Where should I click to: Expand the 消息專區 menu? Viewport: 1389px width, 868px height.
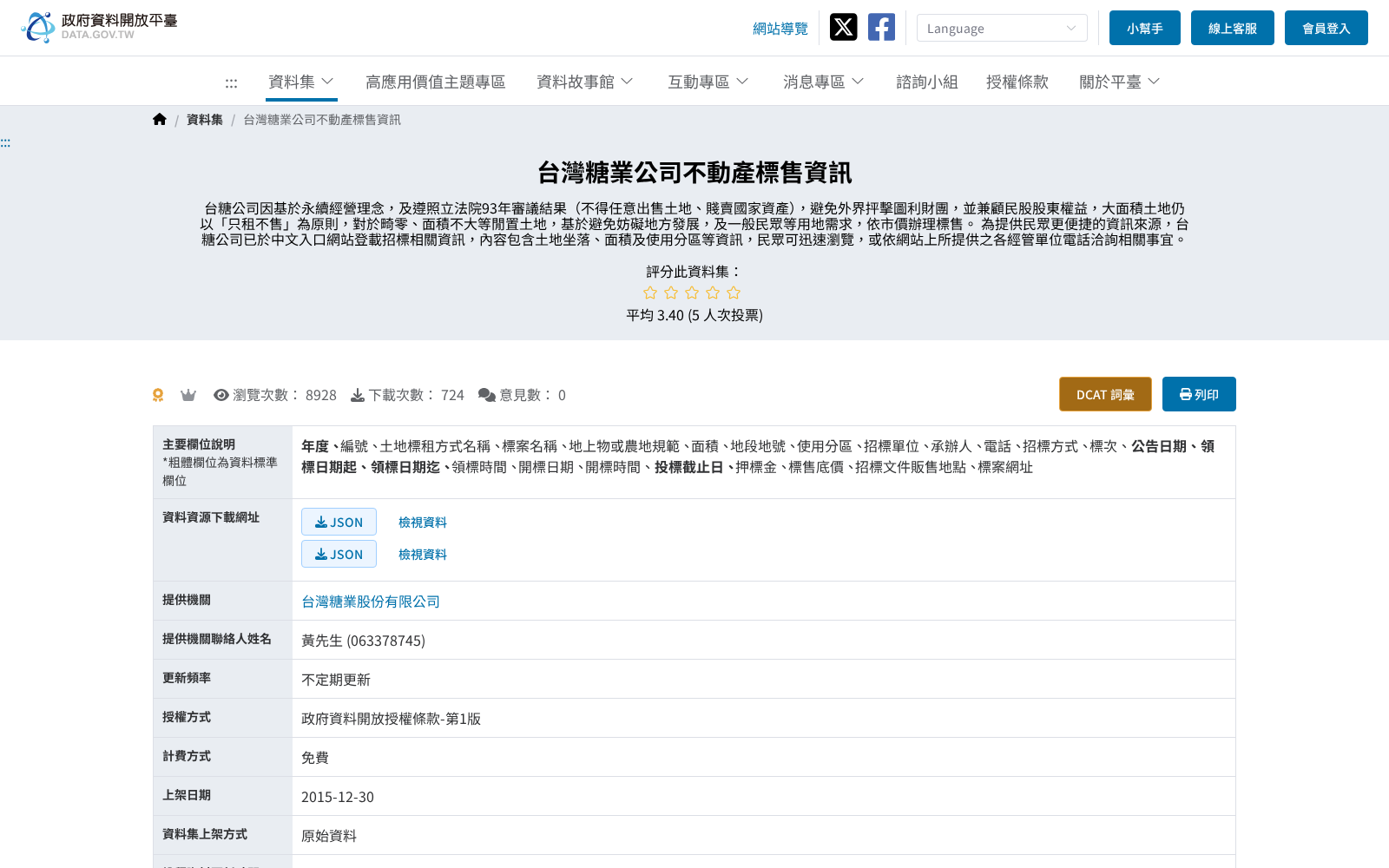tap(824, 82)
